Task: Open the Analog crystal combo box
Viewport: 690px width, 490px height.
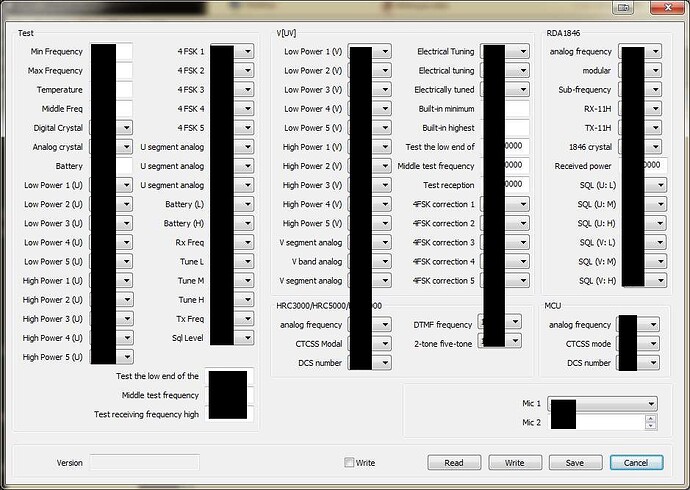Action: pyautogui.click(x=125, y=147)
